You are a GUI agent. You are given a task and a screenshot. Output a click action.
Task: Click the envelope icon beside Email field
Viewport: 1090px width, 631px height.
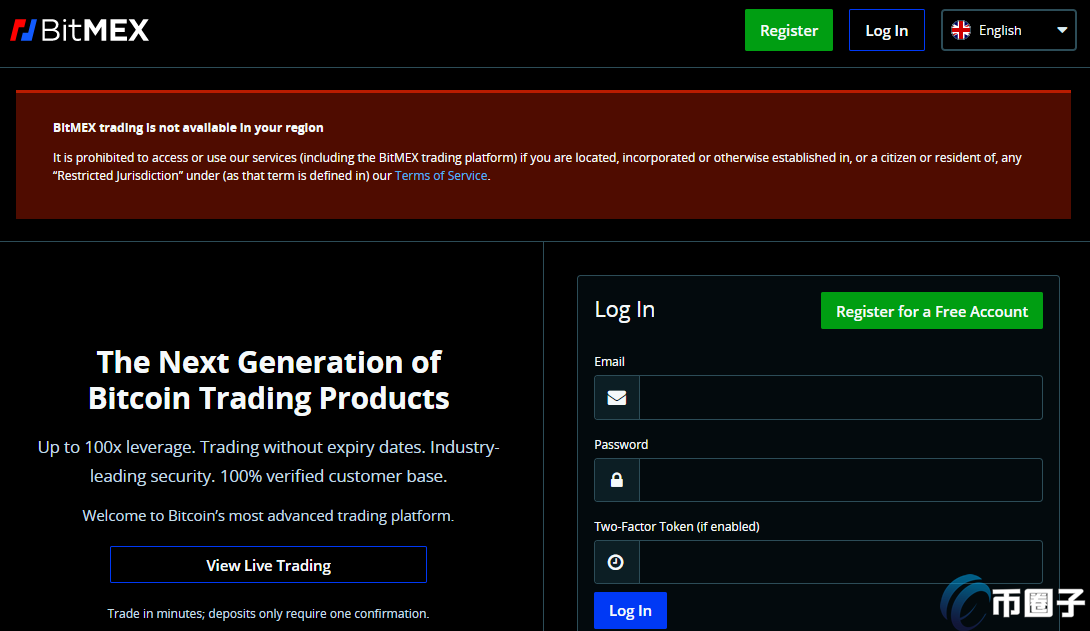point(617,398)
